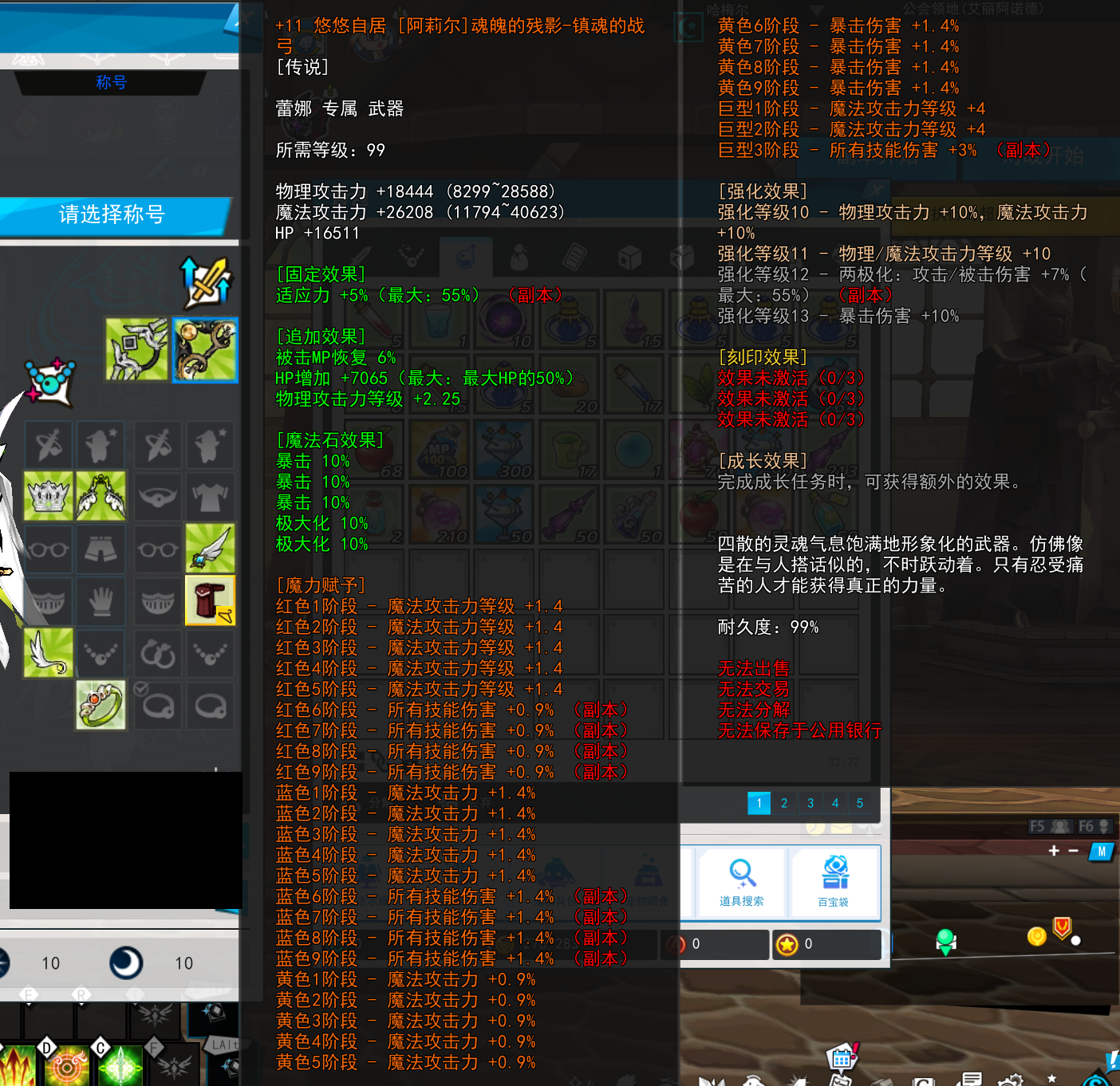1120x1086 pixels.
Task: Select the empty pants equipment slot
Action: pos(101,549)
